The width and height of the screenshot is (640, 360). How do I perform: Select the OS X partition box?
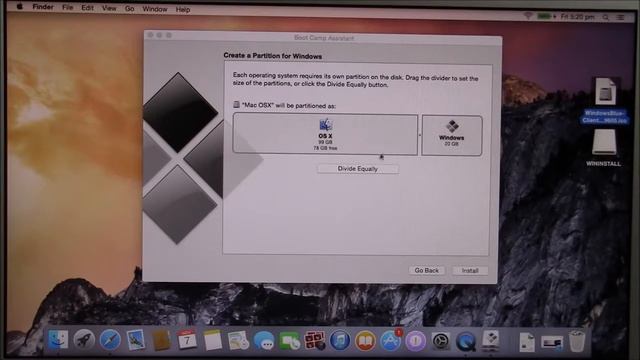(325, 134)
